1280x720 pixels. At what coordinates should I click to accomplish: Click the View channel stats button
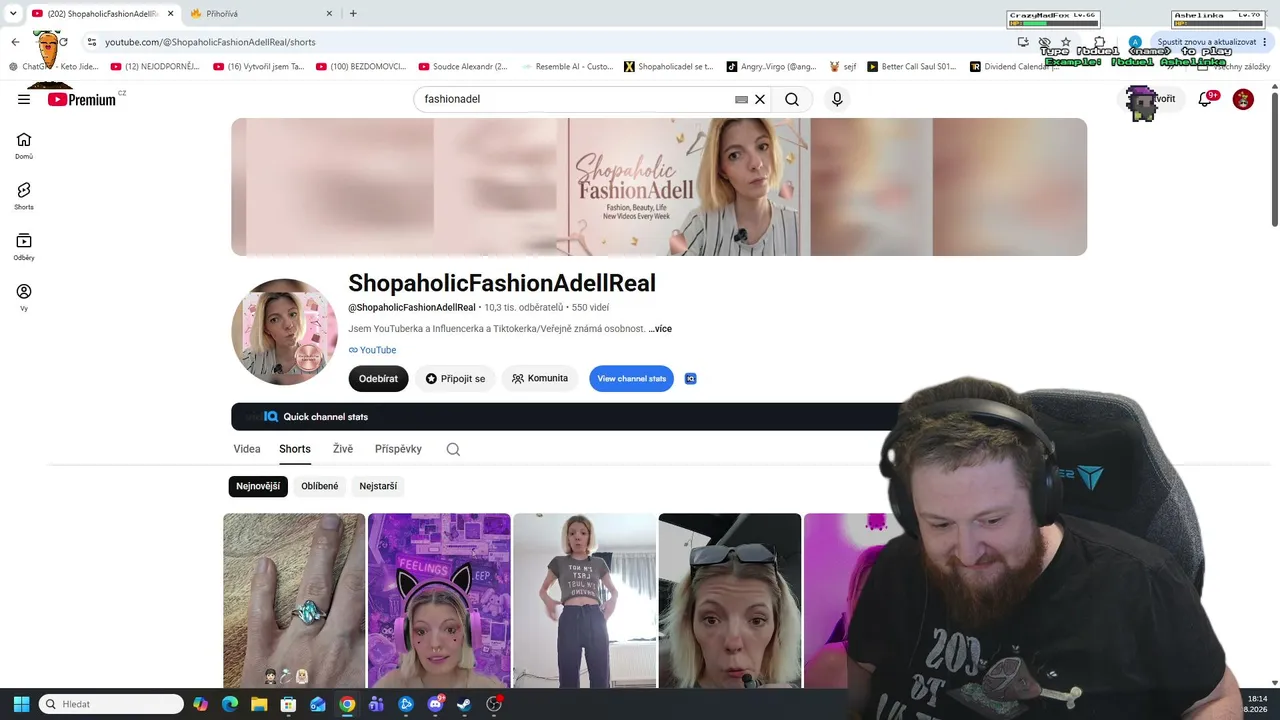(x=631, y=379)
